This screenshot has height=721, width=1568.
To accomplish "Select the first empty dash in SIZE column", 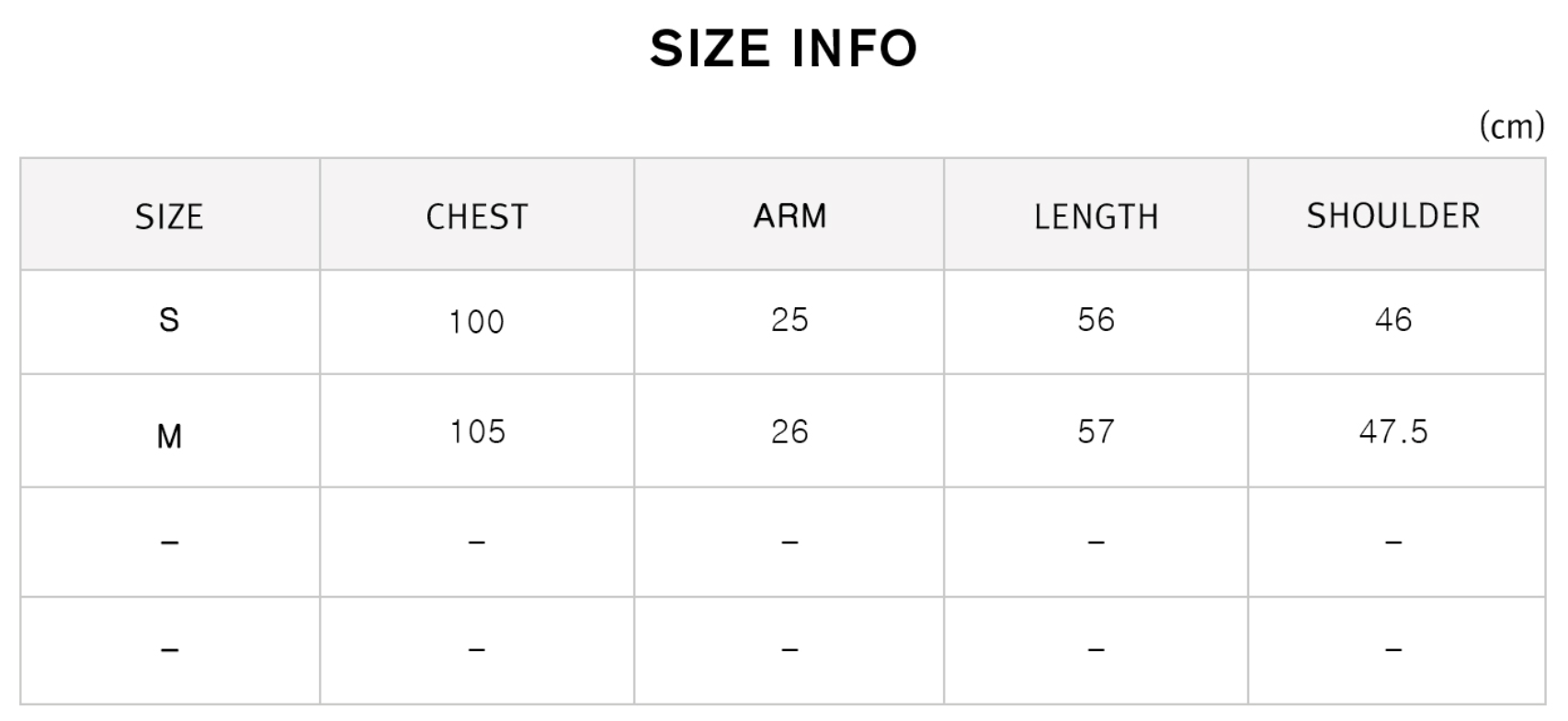I will 169,543.
